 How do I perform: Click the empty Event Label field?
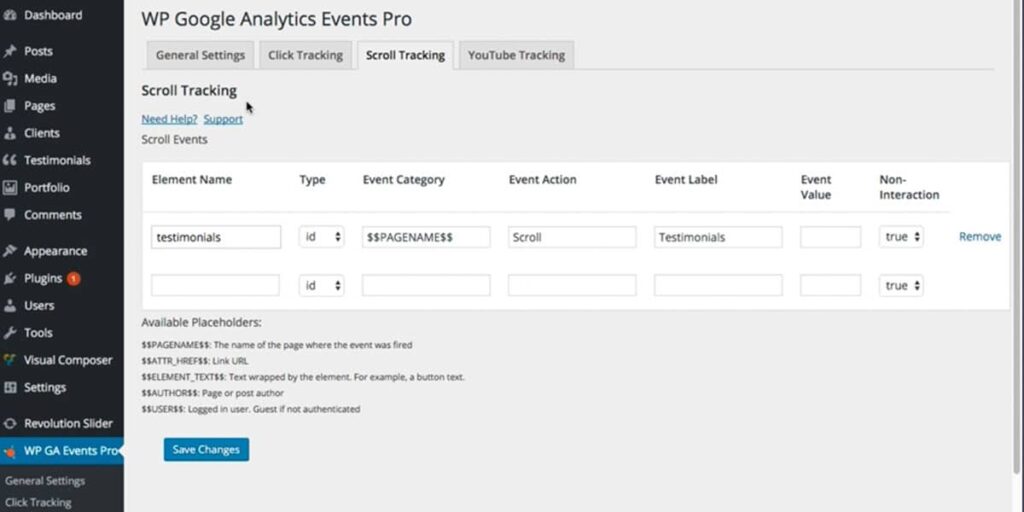tap(718, 285)
